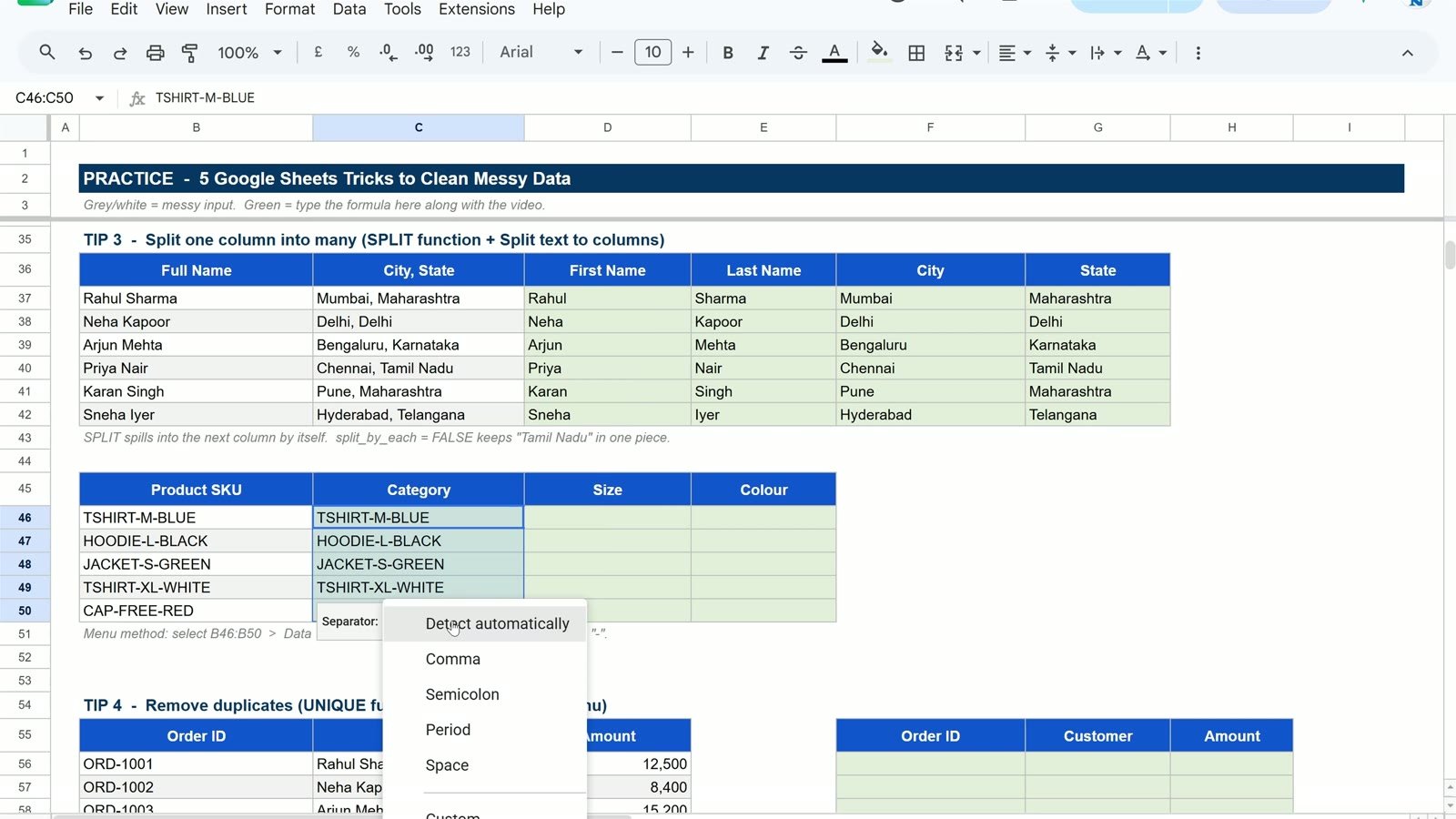Decrease decimal places

tap(389, 53)
